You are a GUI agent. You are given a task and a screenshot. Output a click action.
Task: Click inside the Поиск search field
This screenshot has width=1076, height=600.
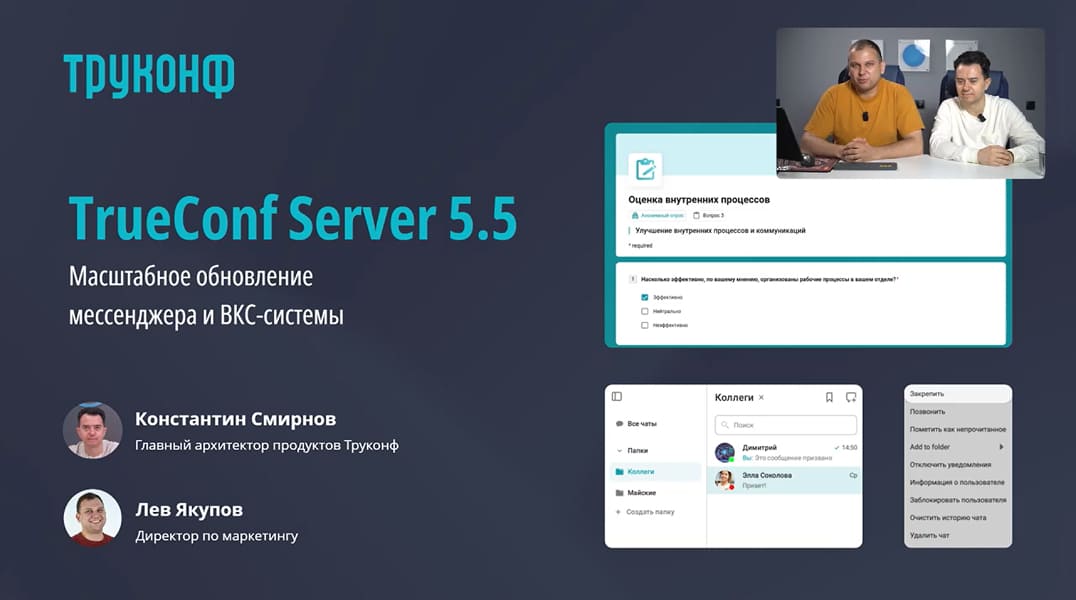point(785,425)
